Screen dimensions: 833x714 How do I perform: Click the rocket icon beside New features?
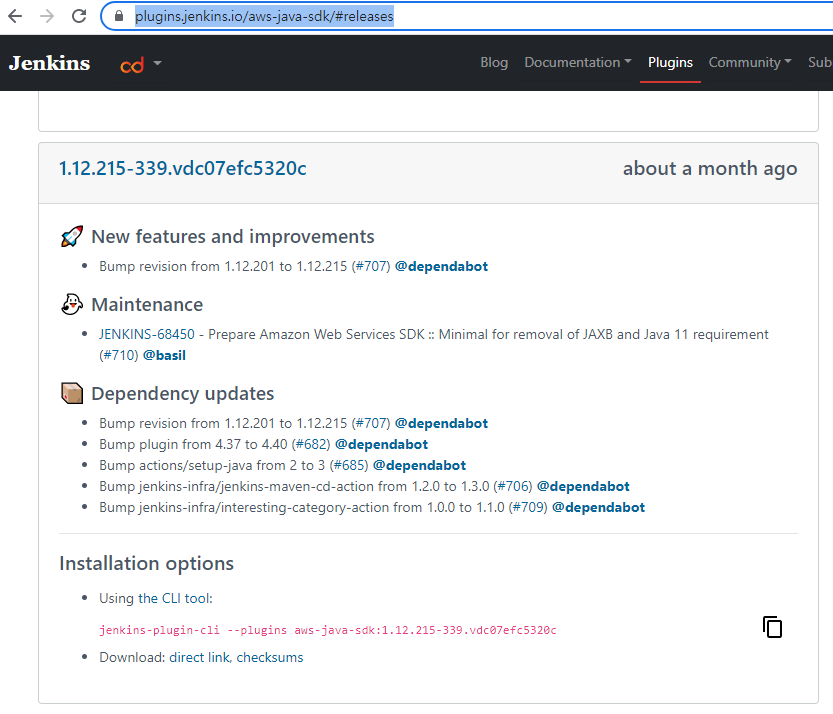click(x=72, y=236)
